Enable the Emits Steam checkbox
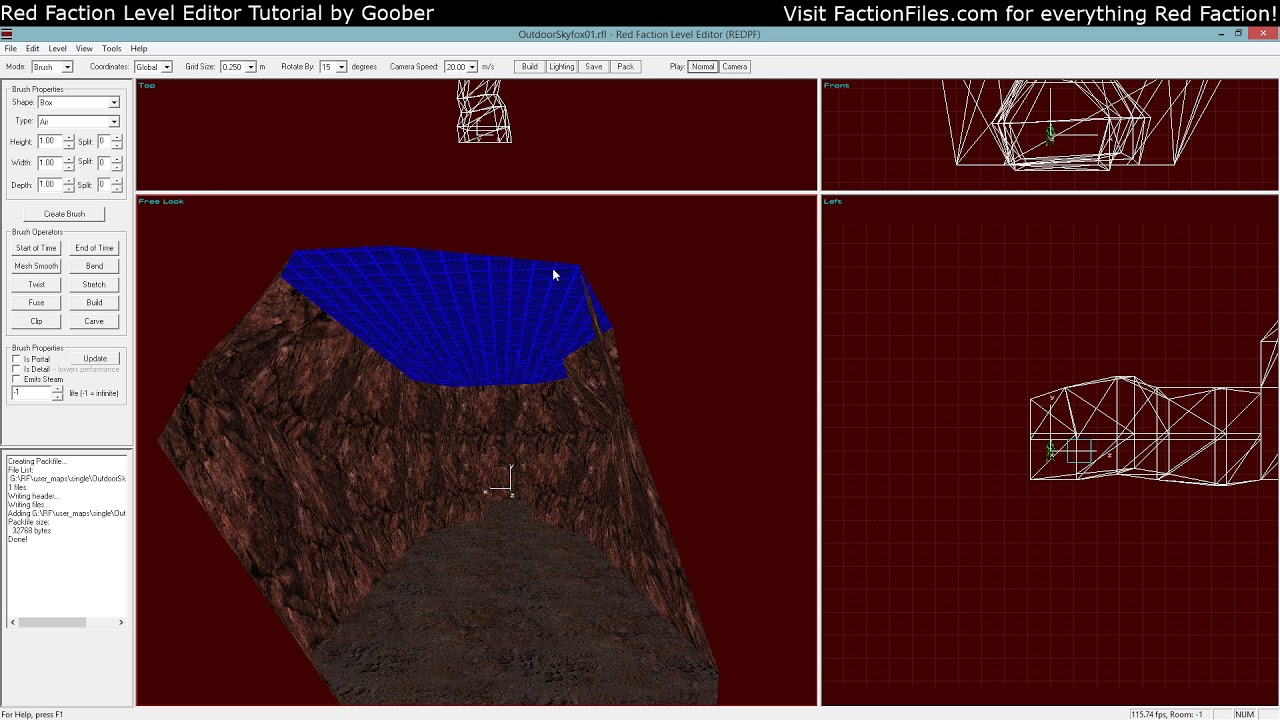 16,379
